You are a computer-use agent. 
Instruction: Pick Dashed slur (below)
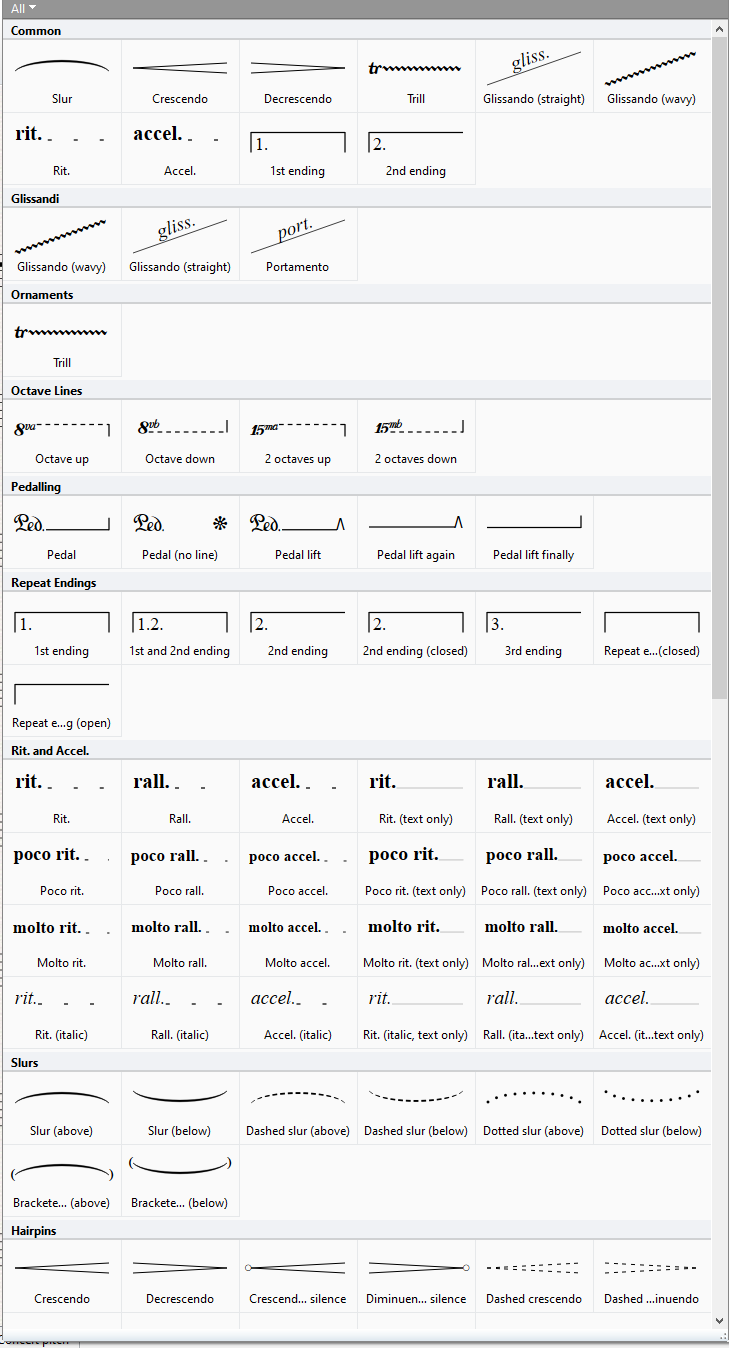pos(416,1108)
